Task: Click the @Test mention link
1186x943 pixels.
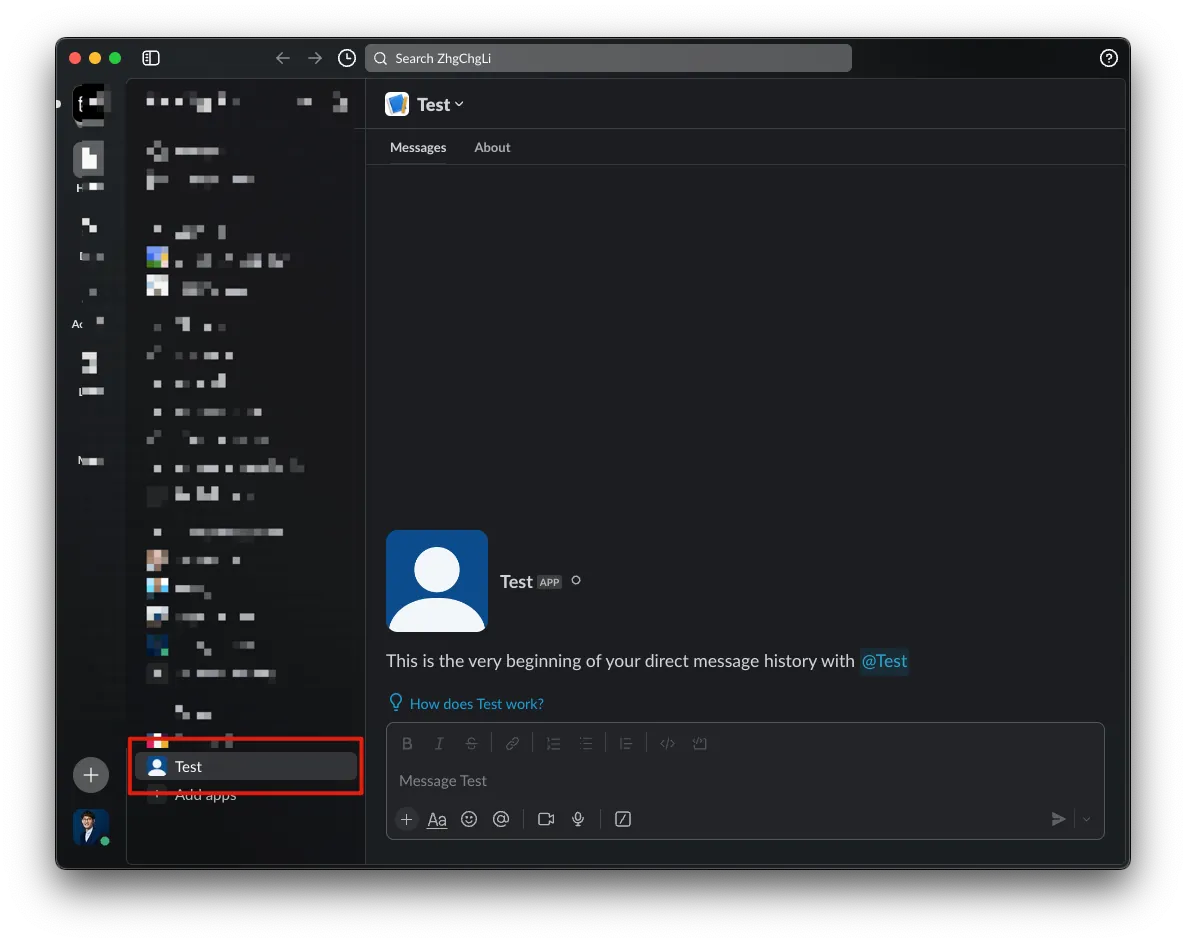Action: [x=884, y=661]
